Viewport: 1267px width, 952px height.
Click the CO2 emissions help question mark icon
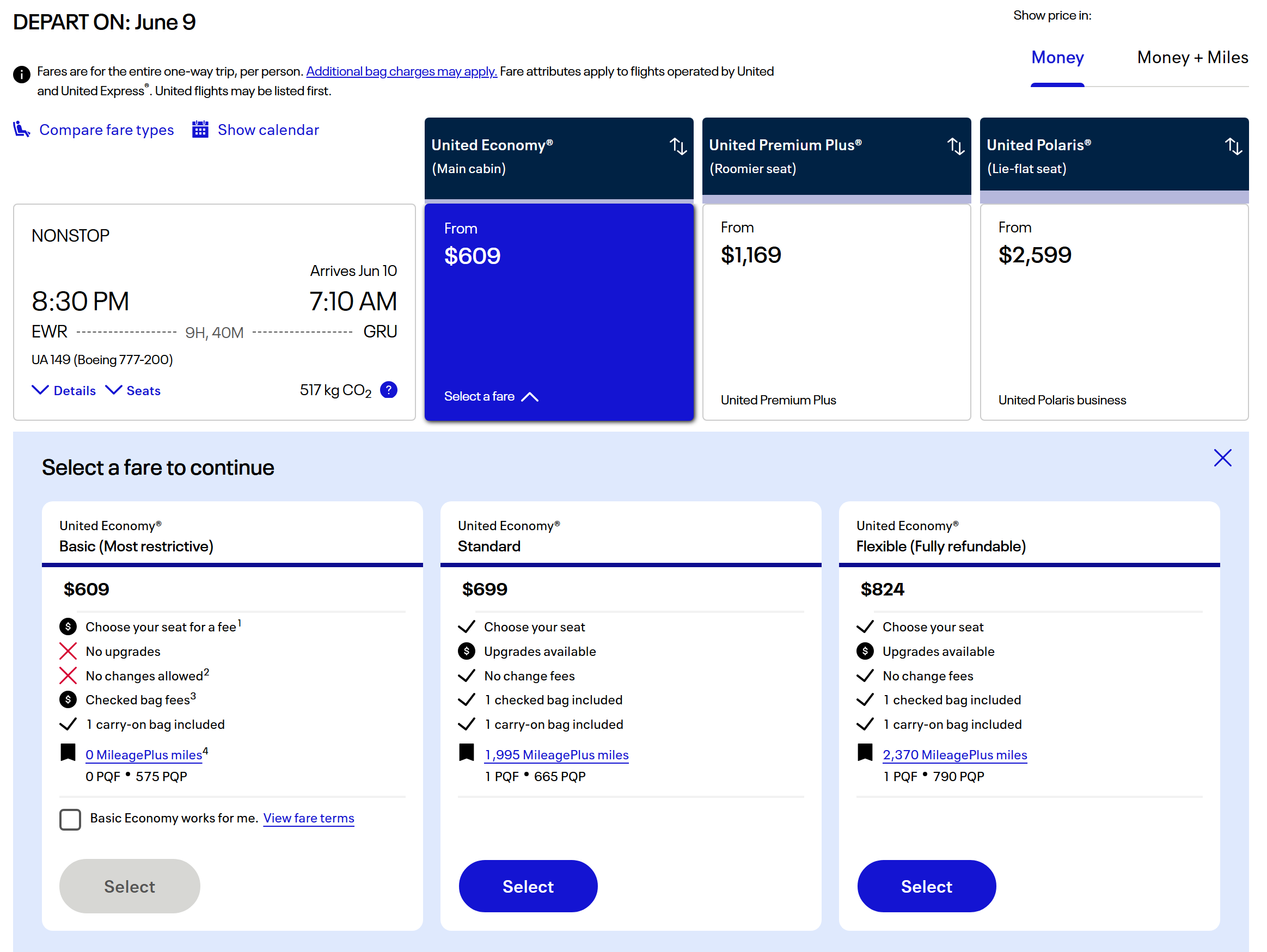pyautogui.click(x=388, y=390)
